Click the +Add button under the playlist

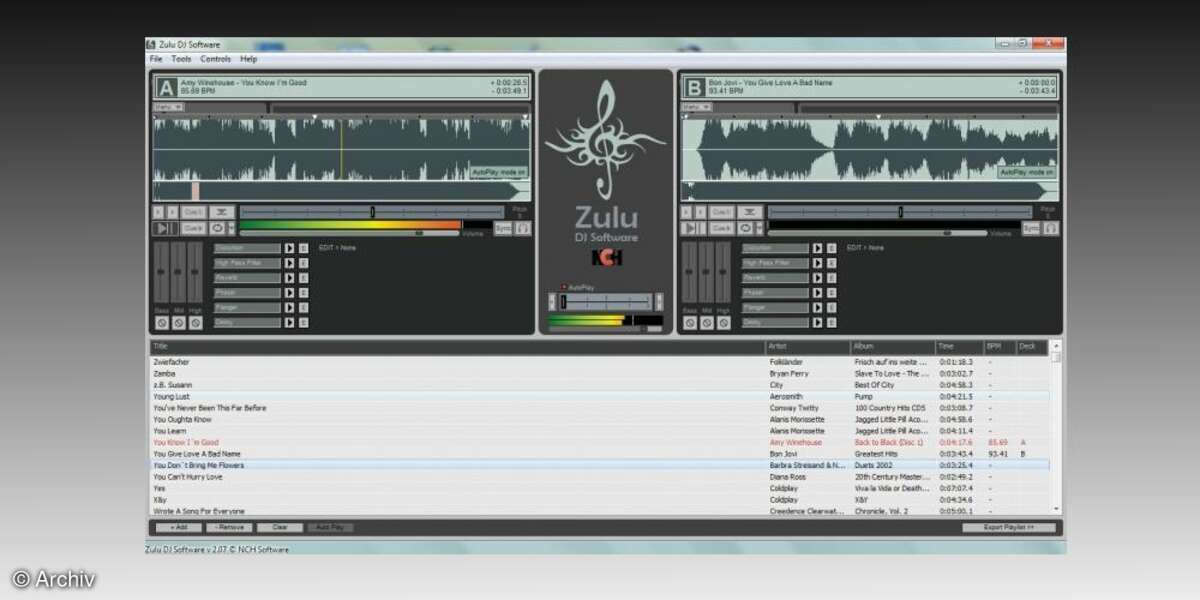pyautogui.click(x=178, y=527)
